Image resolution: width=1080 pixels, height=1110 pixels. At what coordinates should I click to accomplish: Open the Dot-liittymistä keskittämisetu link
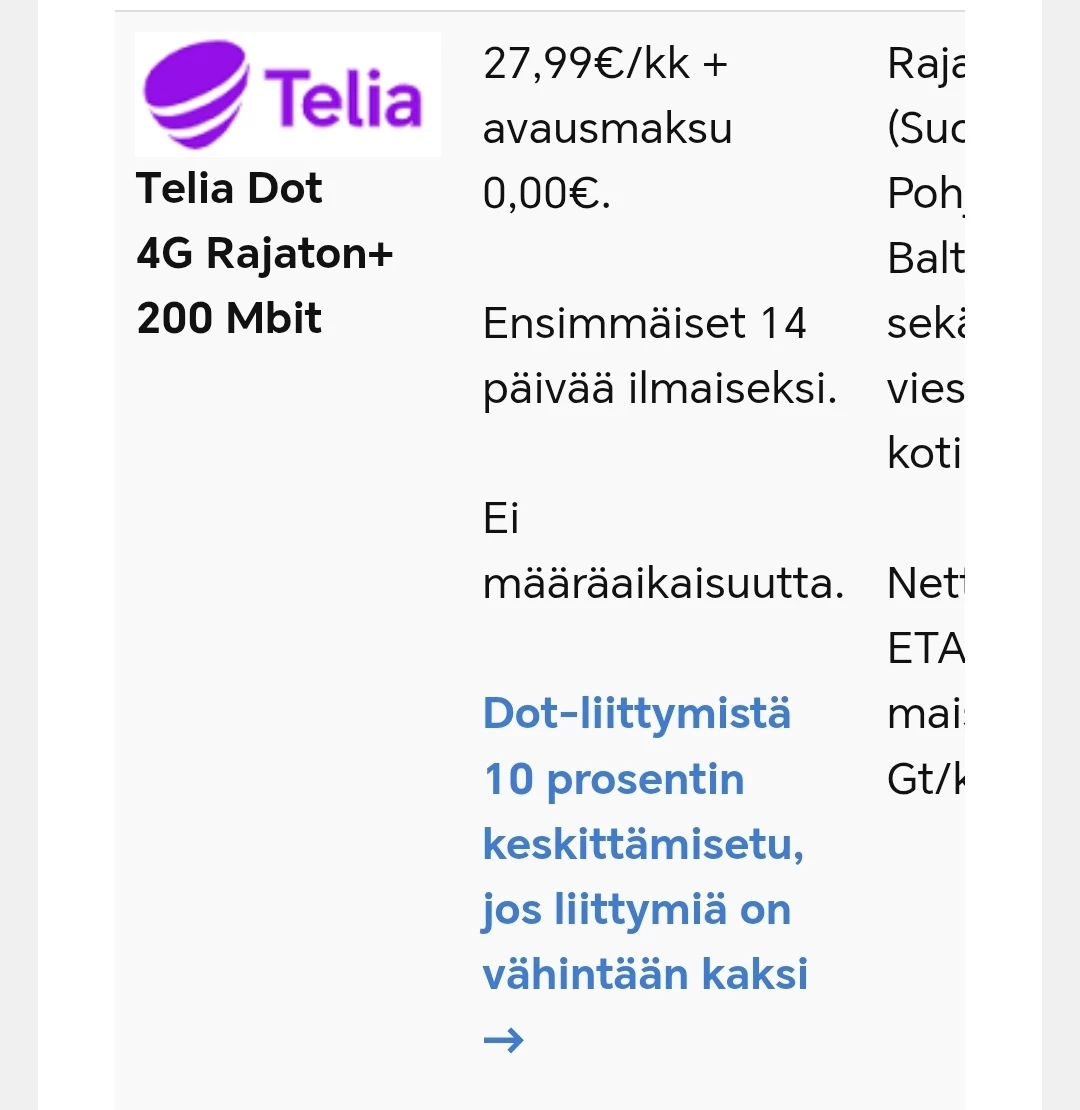point(637,714)
